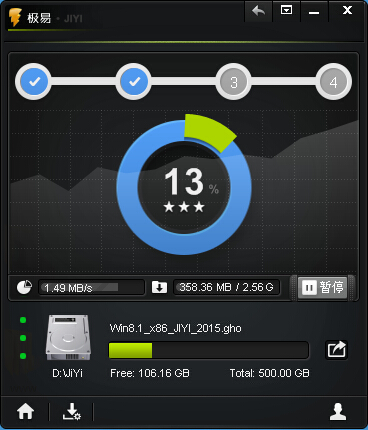Click the download arrow icon

click(159, 287)
